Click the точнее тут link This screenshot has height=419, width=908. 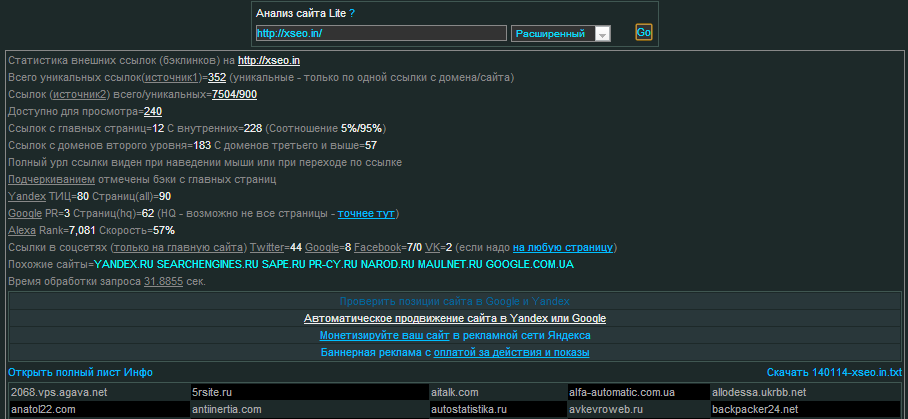click(367, 213)
